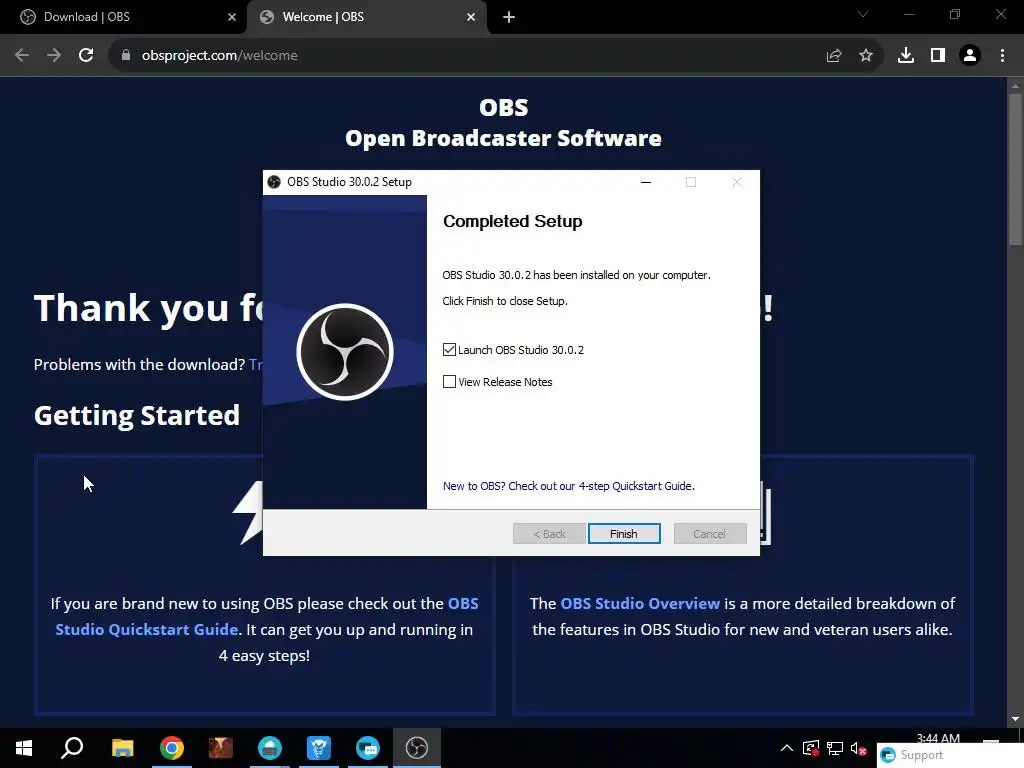Click the Support widget button
The image size is (1024, 768).
[x=950, y=755]
